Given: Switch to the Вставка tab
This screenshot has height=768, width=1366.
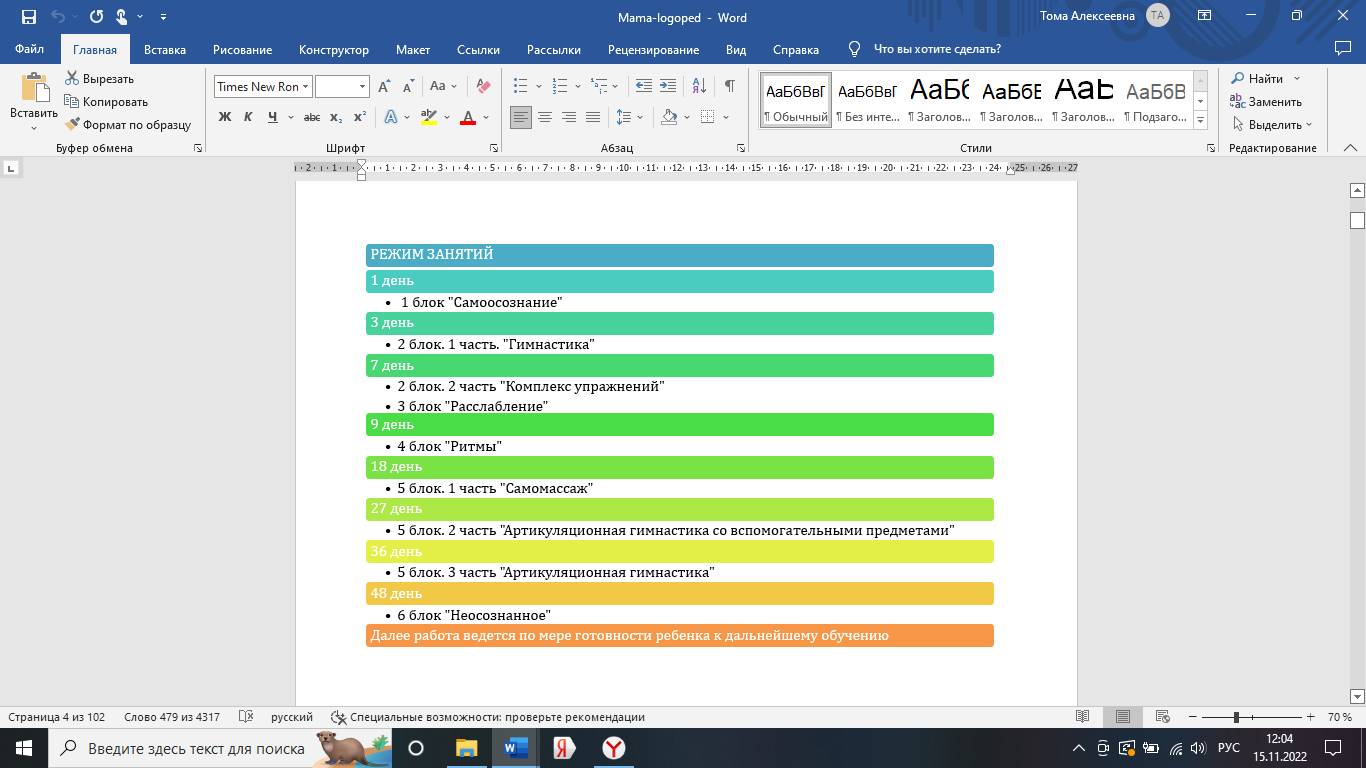Looking at the screenshot, I should point(165,49).
